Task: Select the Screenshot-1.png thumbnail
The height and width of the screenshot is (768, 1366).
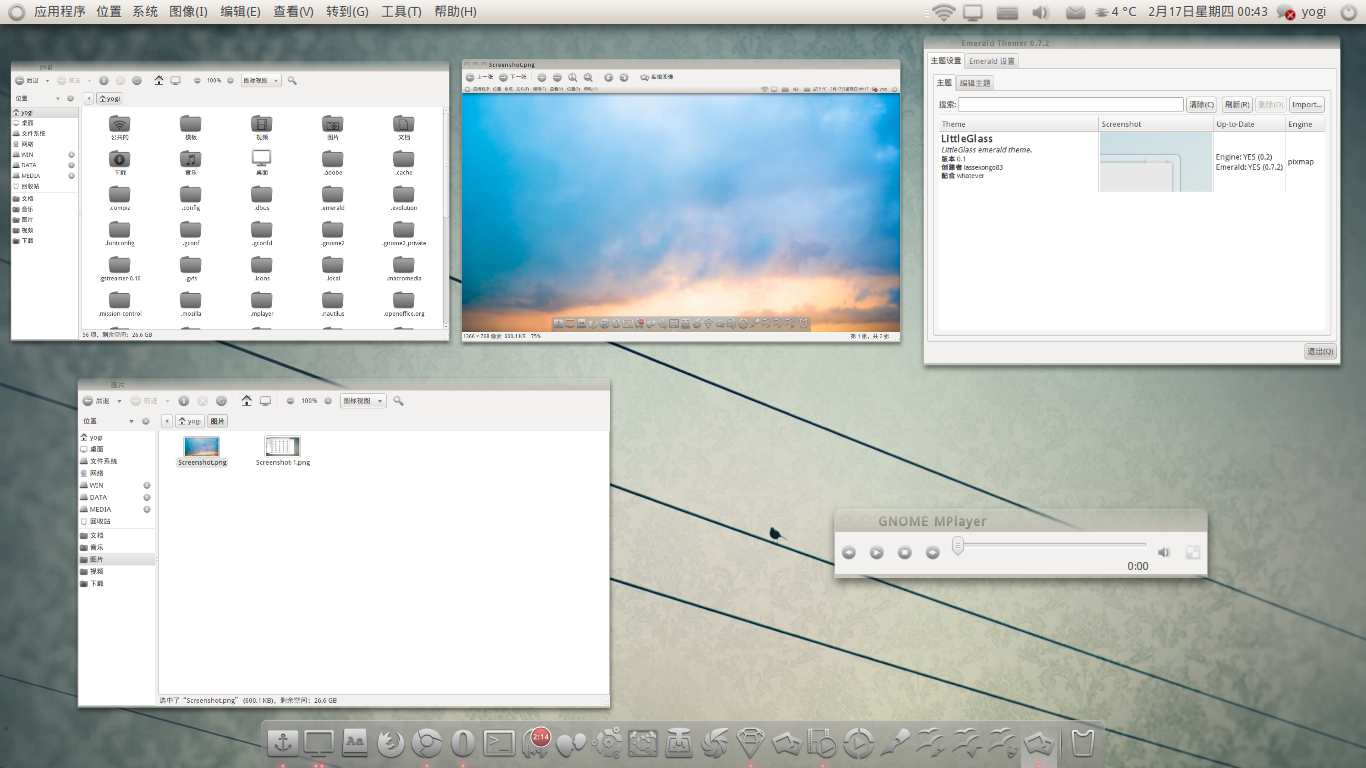Action: (x=283, y=446)
